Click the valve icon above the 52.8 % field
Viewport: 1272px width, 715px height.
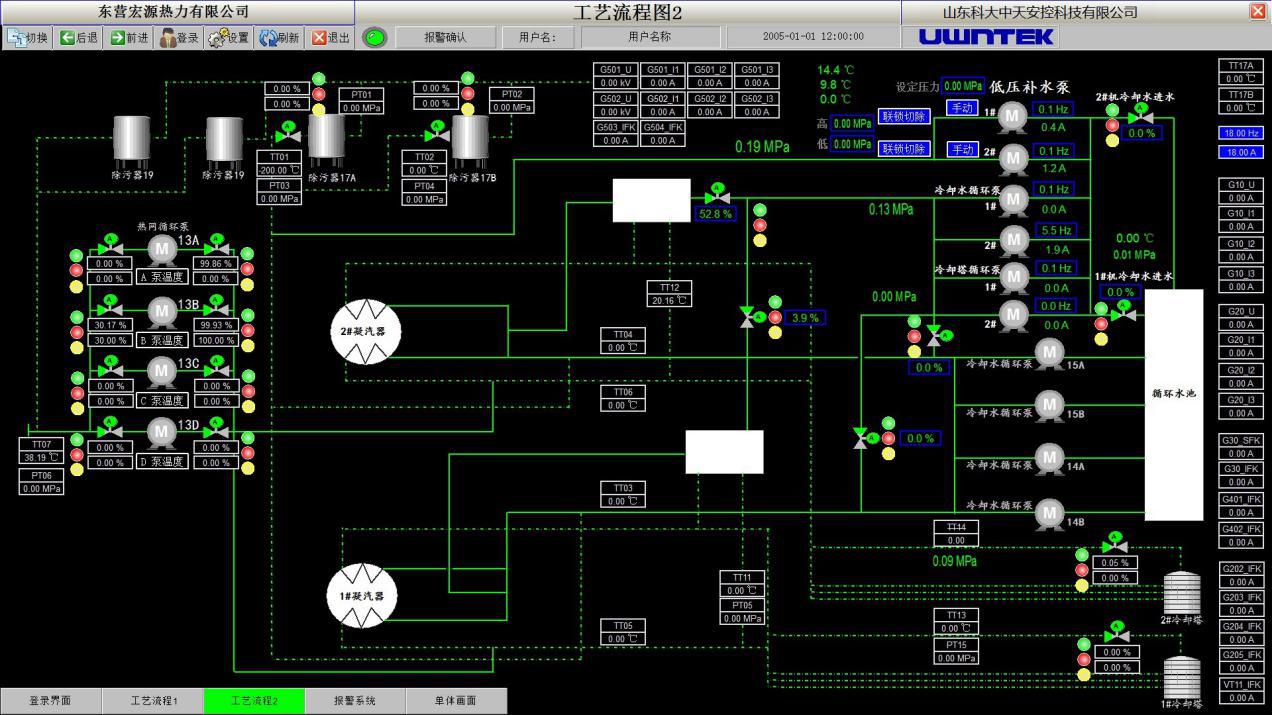click(717, 192)
